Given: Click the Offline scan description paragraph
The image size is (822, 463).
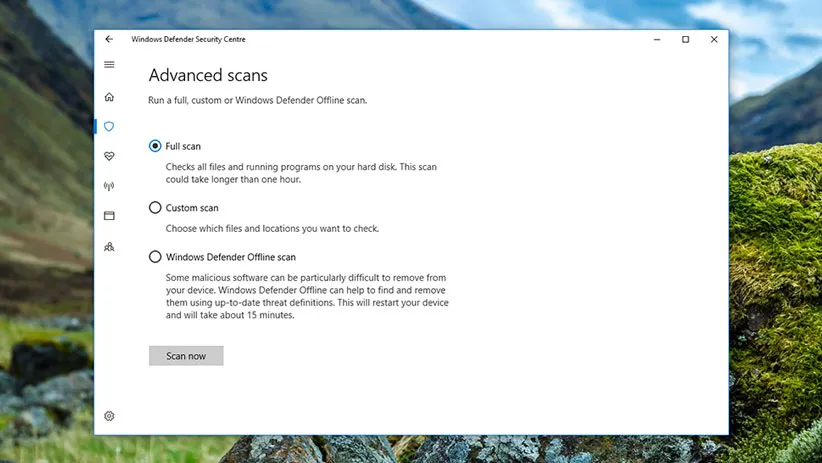Looking at the screenshot, I should click(306, 296).
